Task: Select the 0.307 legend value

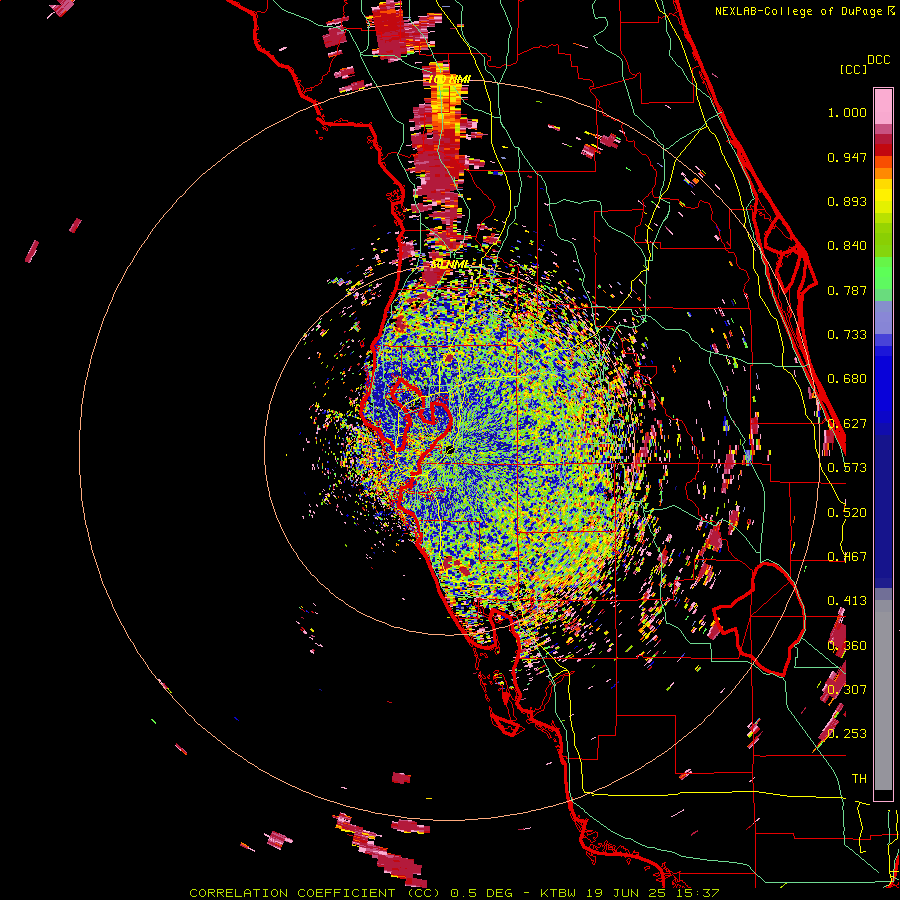Action: point(847,689)
